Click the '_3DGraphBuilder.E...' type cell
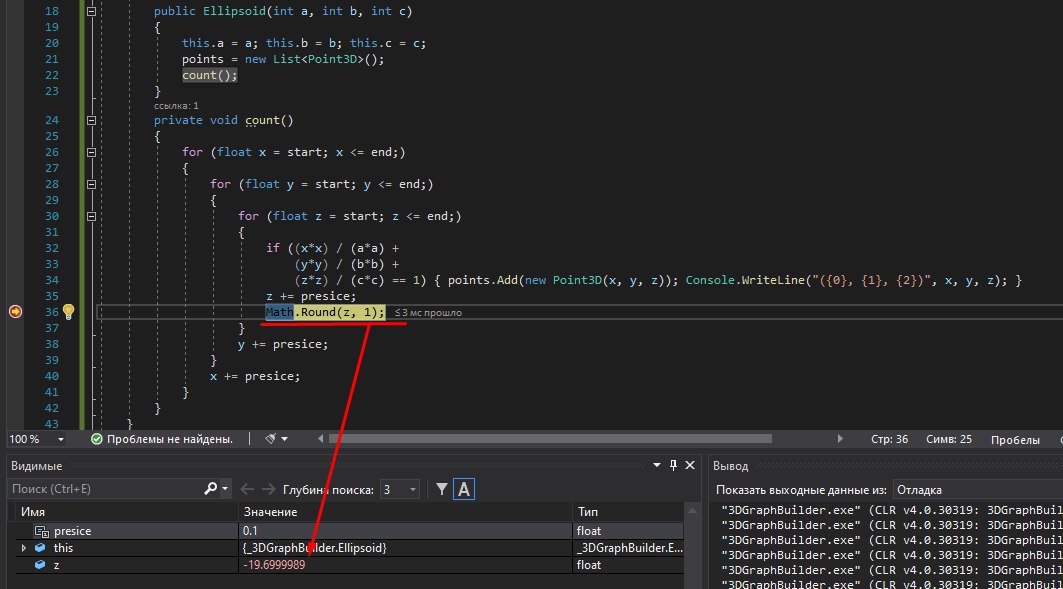Screen dimensions: 1063x589 630,548
